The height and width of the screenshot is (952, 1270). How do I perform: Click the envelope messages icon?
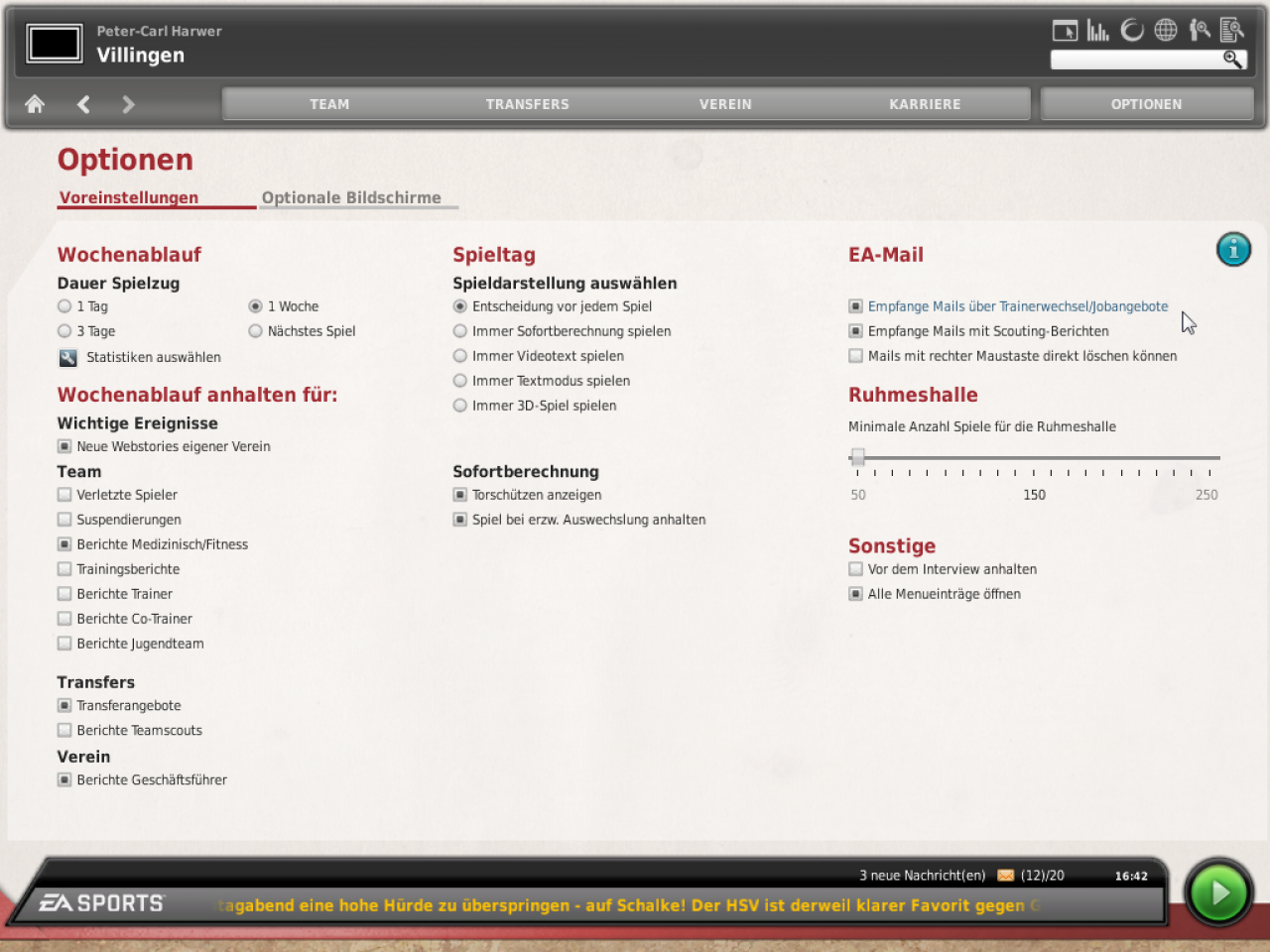pyautogui.click(x=1005, y=876)
